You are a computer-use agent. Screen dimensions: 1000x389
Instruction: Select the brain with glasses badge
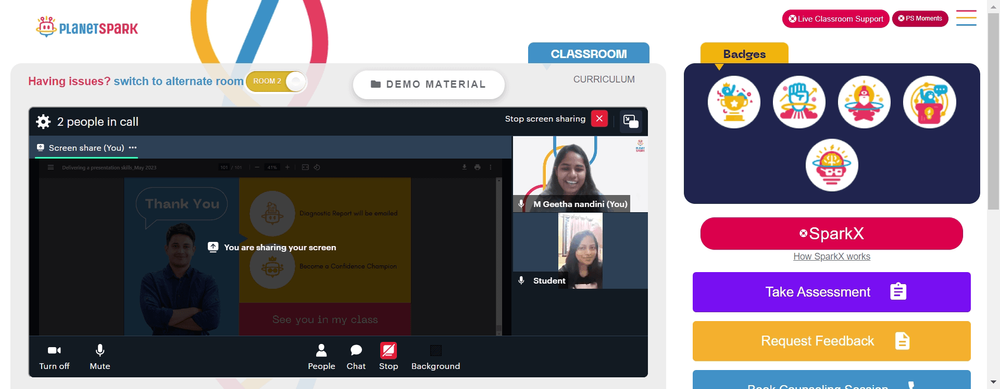point(832,165)
